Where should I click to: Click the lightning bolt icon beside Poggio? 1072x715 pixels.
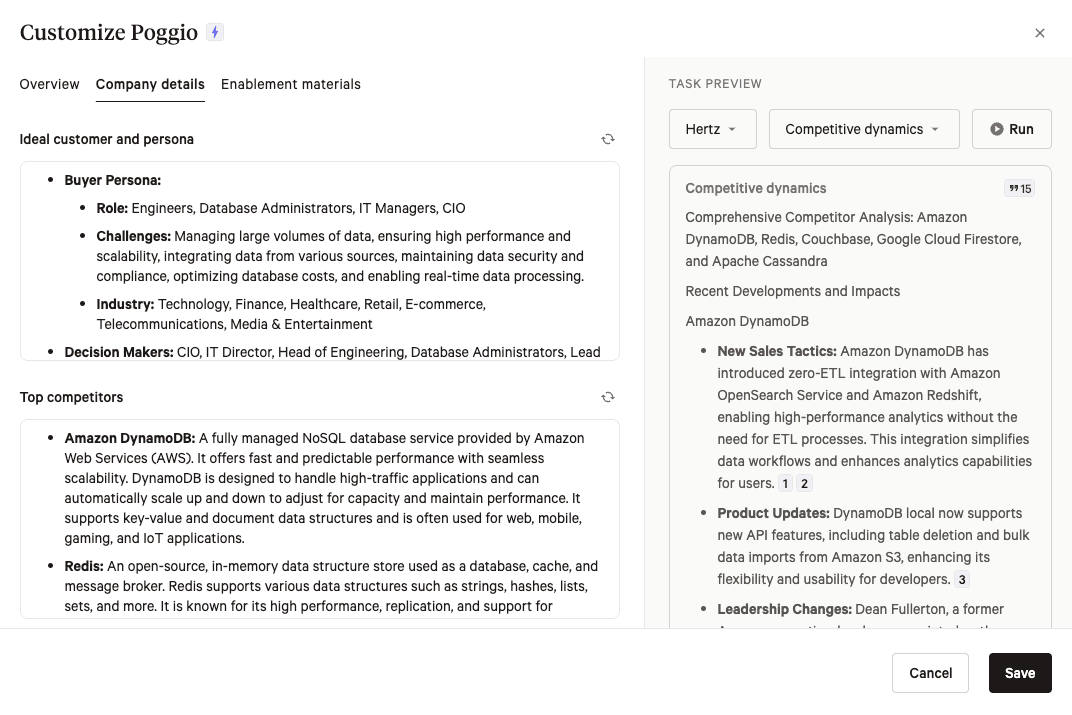[x=215, y=32]
